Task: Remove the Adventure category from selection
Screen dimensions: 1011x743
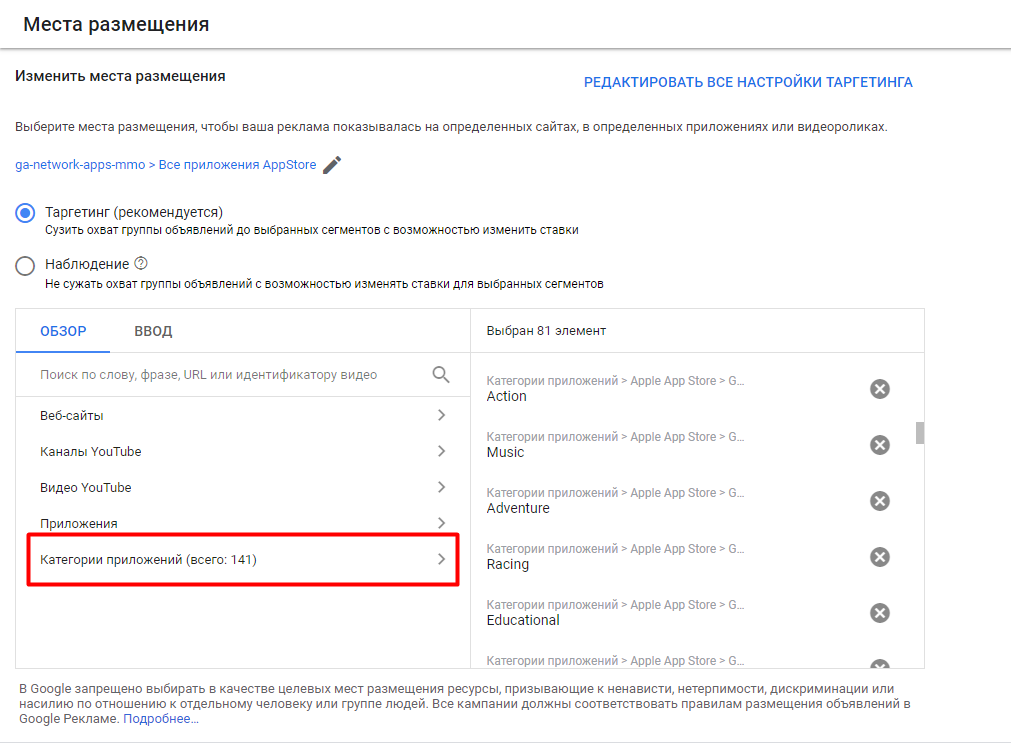Action: [x=880, y=501]
